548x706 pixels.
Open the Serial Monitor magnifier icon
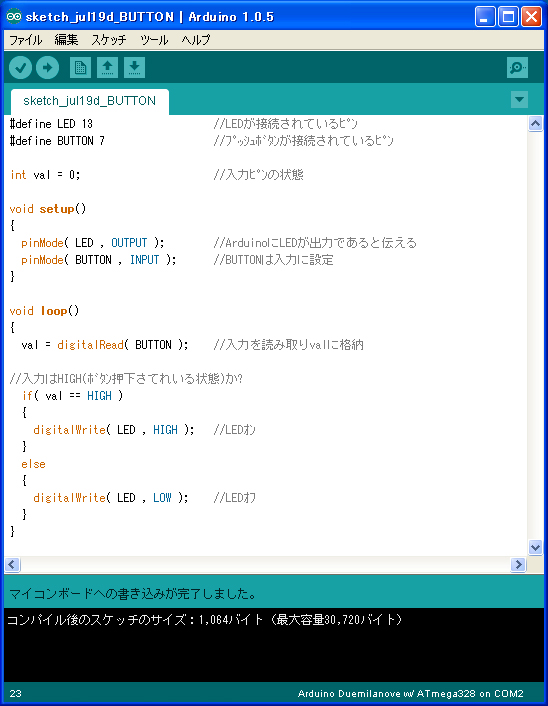pyautogui.click(x=517, y=68)
